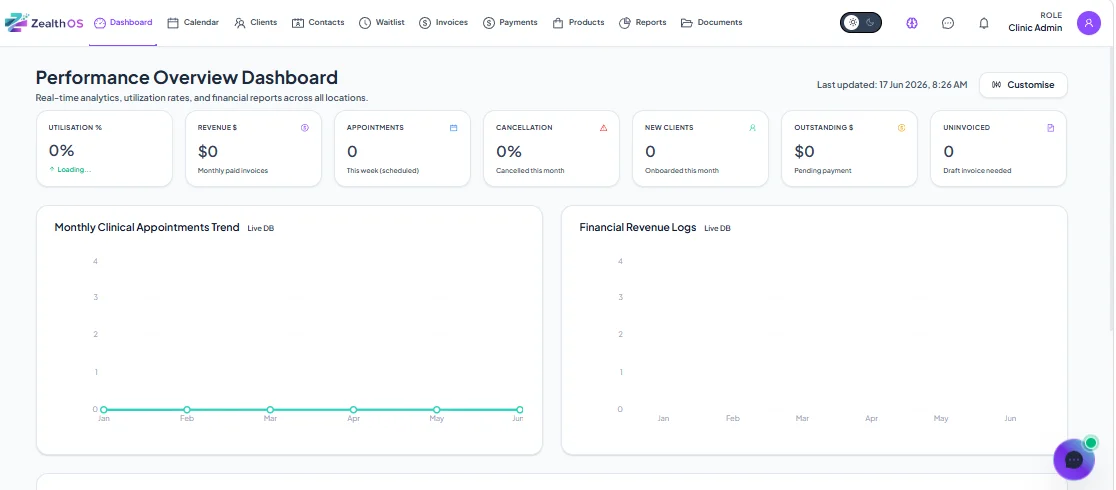Screen dimensions: 1116x490
Task: Click the Clinic Admin role label
Action: pos(1035,28)
